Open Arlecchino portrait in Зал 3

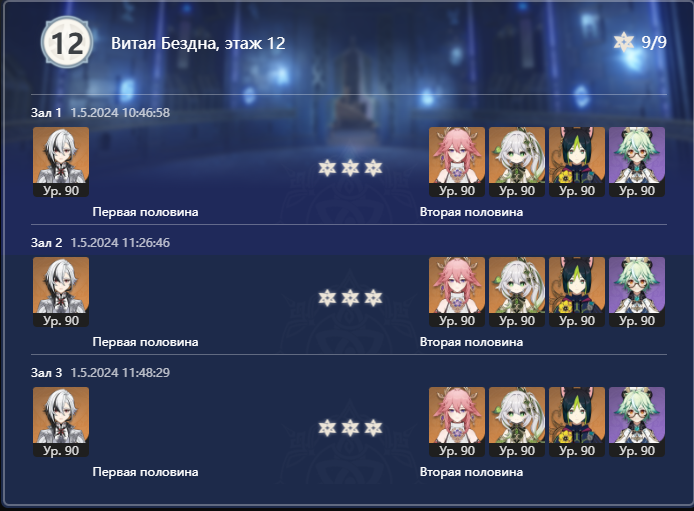[61, 422]
